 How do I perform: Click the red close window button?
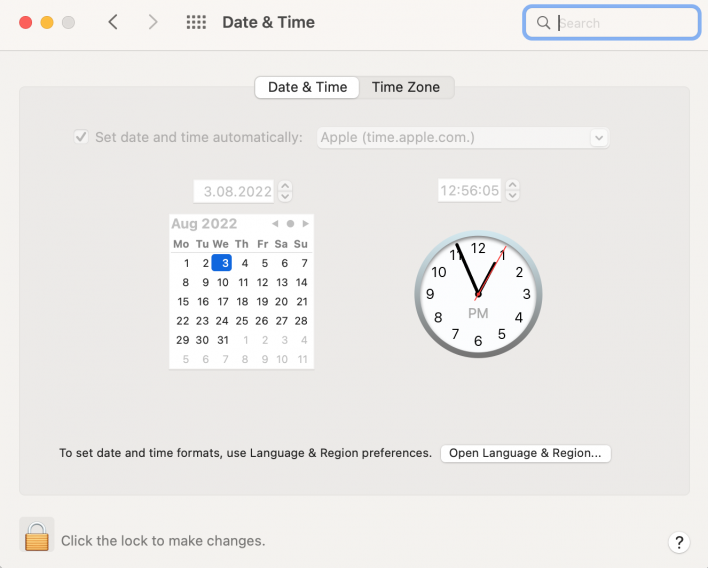click(26, 22)
